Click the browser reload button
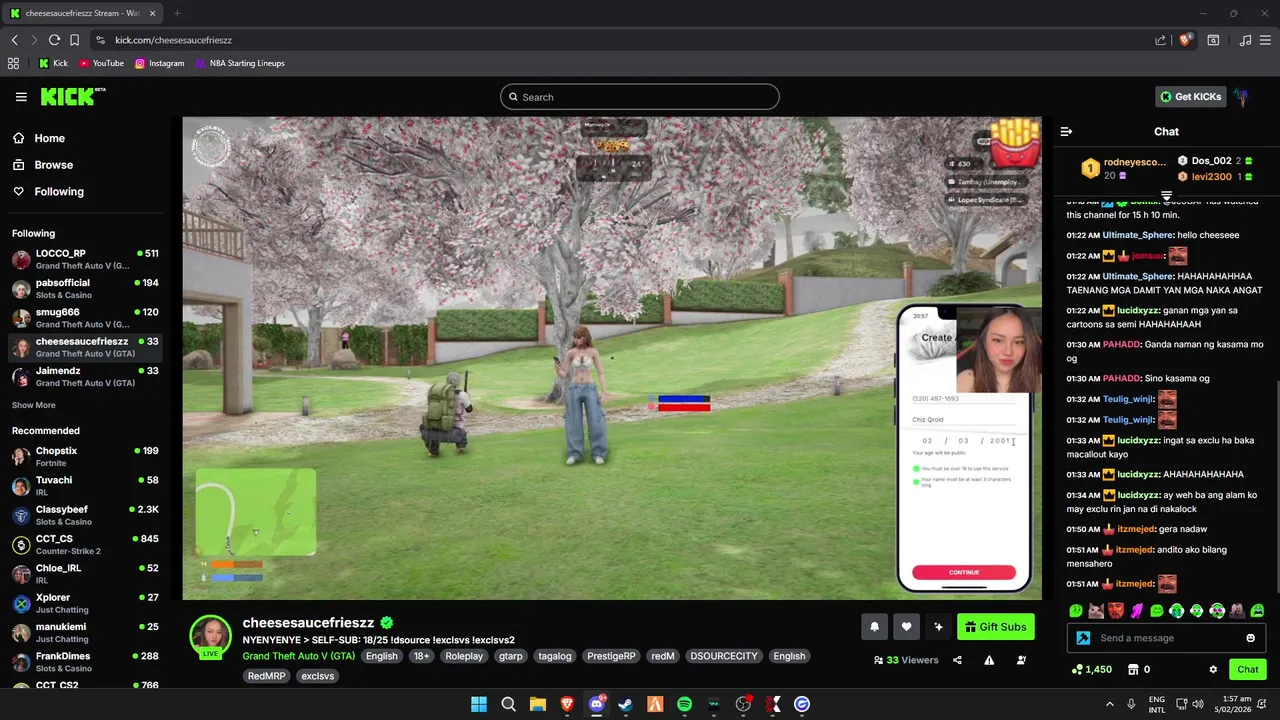Screen dimensions: 1280x720 pos(54,40)
